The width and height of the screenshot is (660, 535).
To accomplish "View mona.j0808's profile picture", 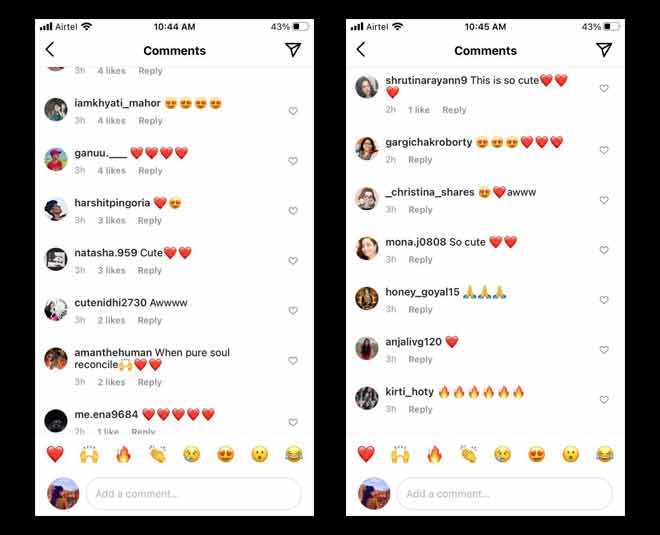I will (367, 248).
